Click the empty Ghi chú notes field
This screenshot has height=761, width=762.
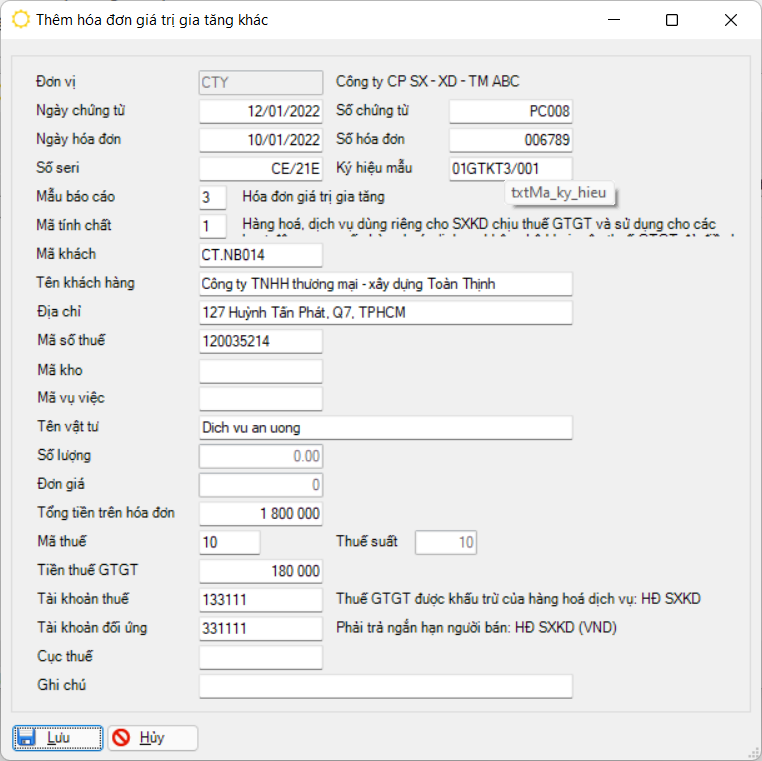click(x=385, y=686)
